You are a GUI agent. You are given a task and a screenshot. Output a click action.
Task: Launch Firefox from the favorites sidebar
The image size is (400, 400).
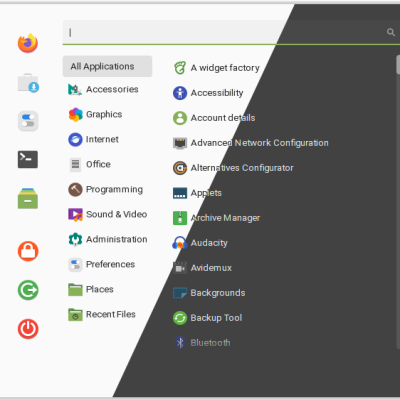(28, 43)
